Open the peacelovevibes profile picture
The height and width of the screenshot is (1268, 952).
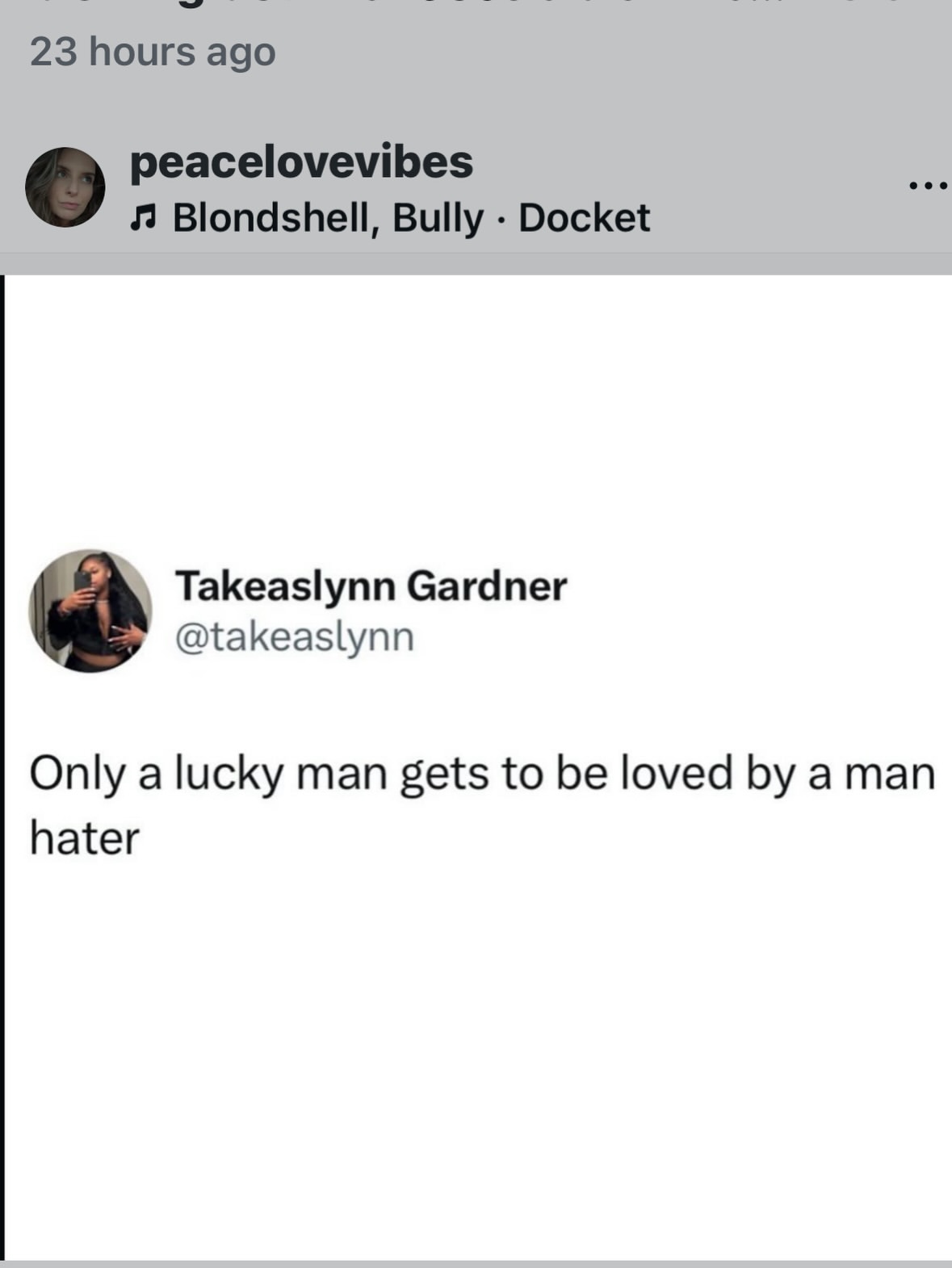click(x=65, y=187)
